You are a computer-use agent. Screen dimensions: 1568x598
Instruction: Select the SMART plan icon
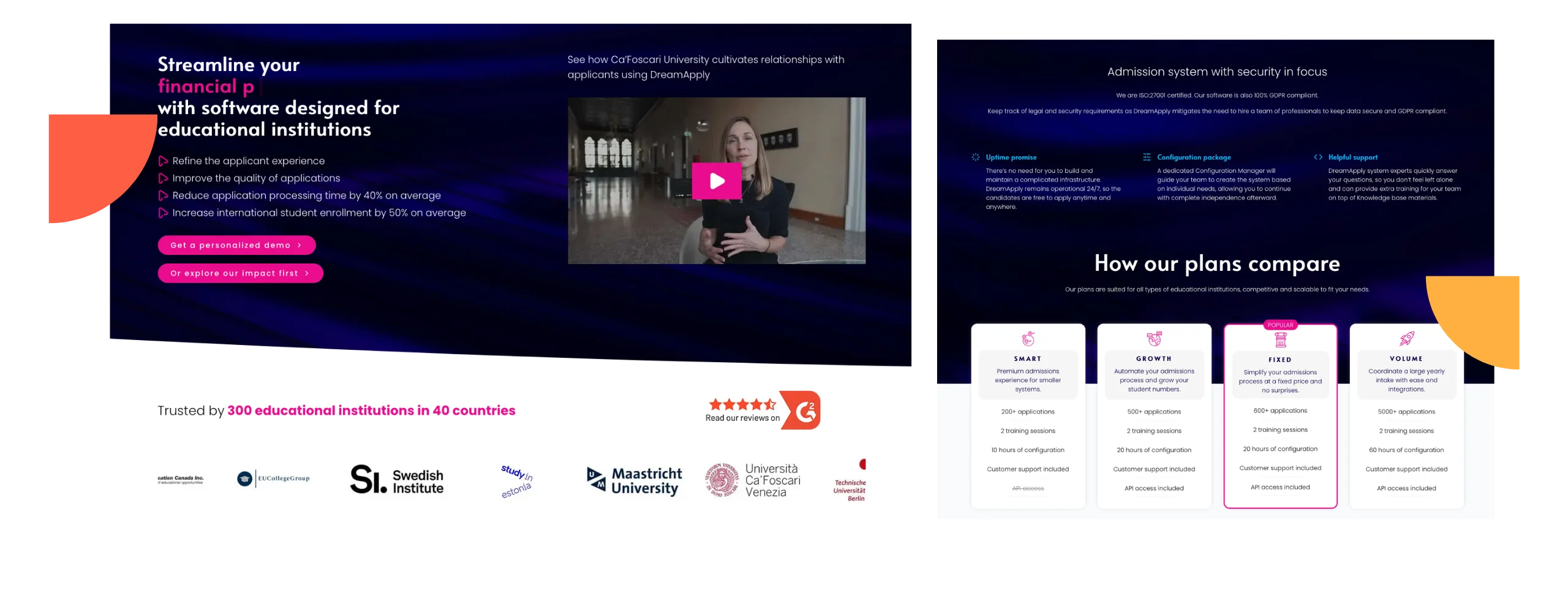(x=1028, y=339)
